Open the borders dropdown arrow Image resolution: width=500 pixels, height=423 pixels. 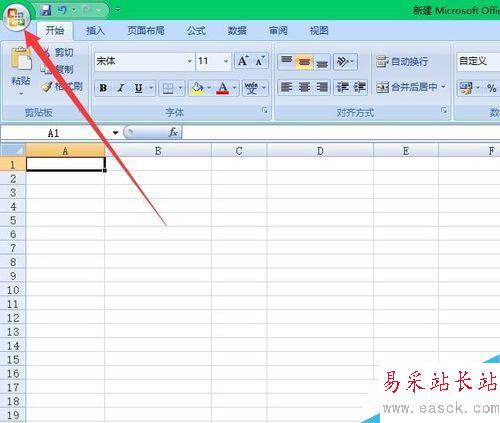point(180,88)
